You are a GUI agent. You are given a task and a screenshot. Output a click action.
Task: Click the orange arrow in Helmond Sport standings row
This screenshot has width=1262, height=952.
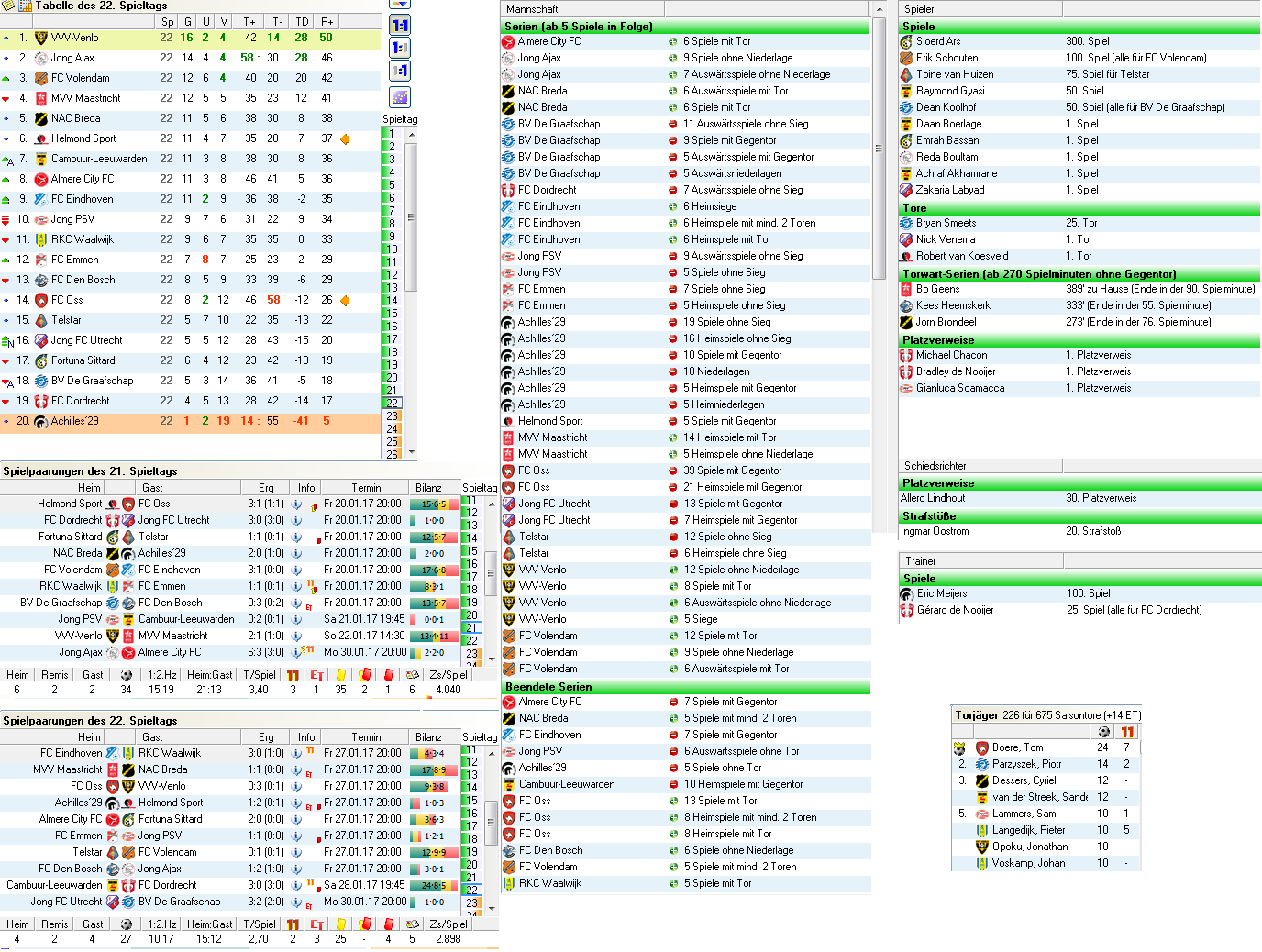coord(346,139)
